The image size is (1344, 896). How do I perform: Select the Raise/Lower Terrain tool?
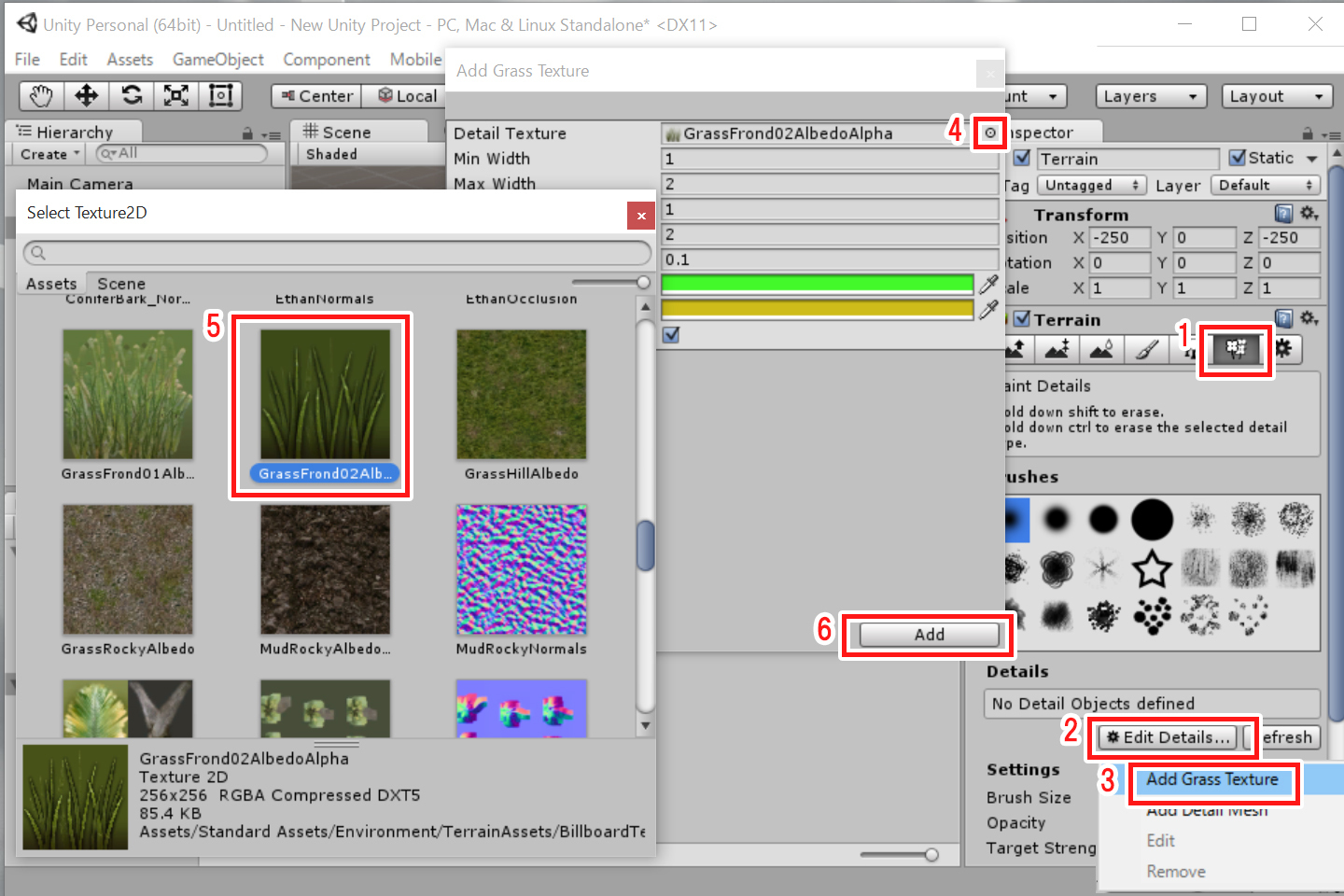click(x=1017, y=349)
